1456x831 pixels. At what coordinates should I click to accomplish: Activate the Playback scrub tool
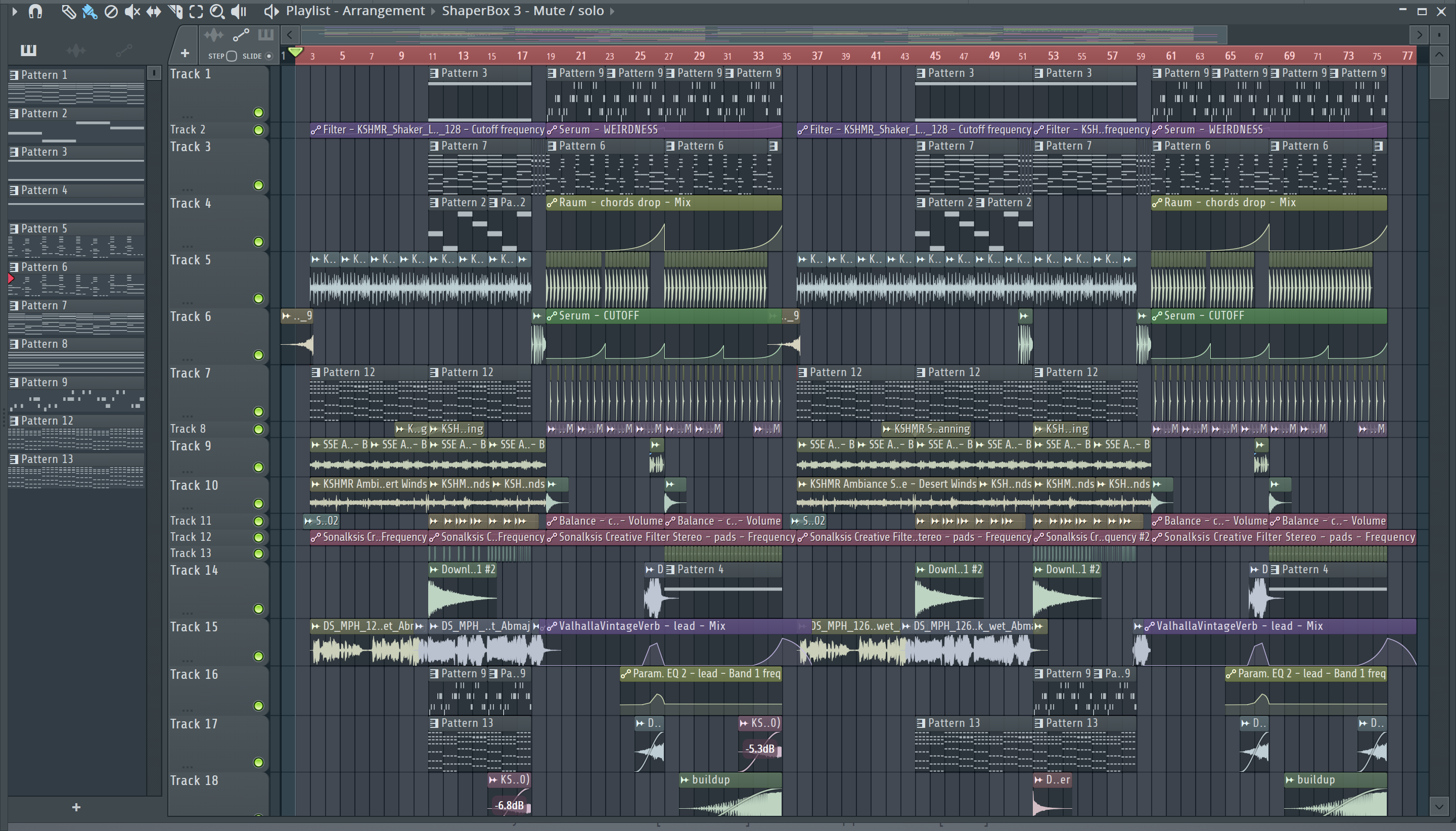tap(239, 11)
